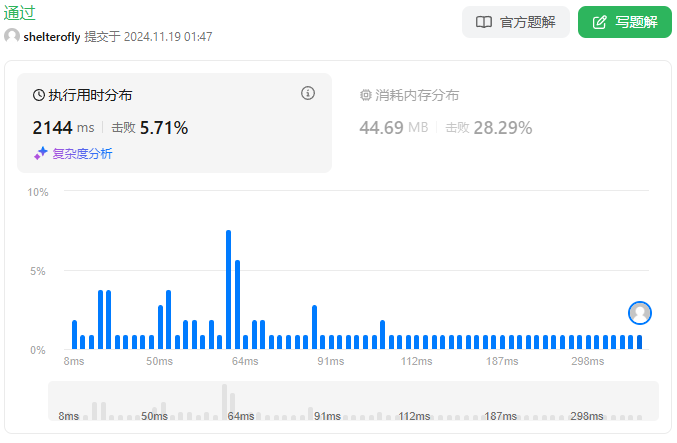Select the tallest bar in main chart

tap(228, 290)
